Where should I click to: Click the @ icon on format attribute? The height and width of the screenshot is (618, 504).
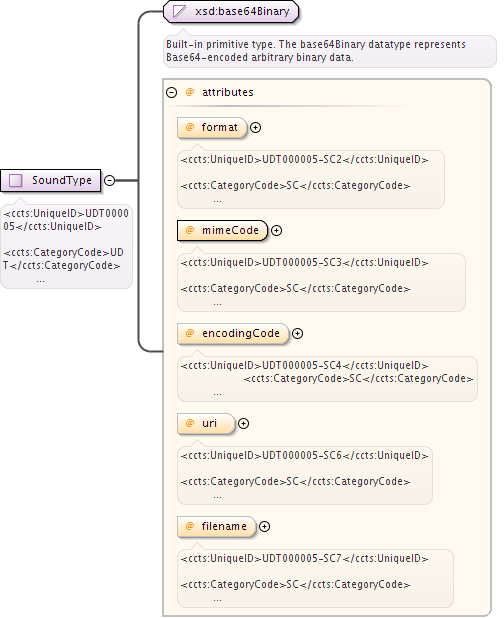tap(190, 127)
